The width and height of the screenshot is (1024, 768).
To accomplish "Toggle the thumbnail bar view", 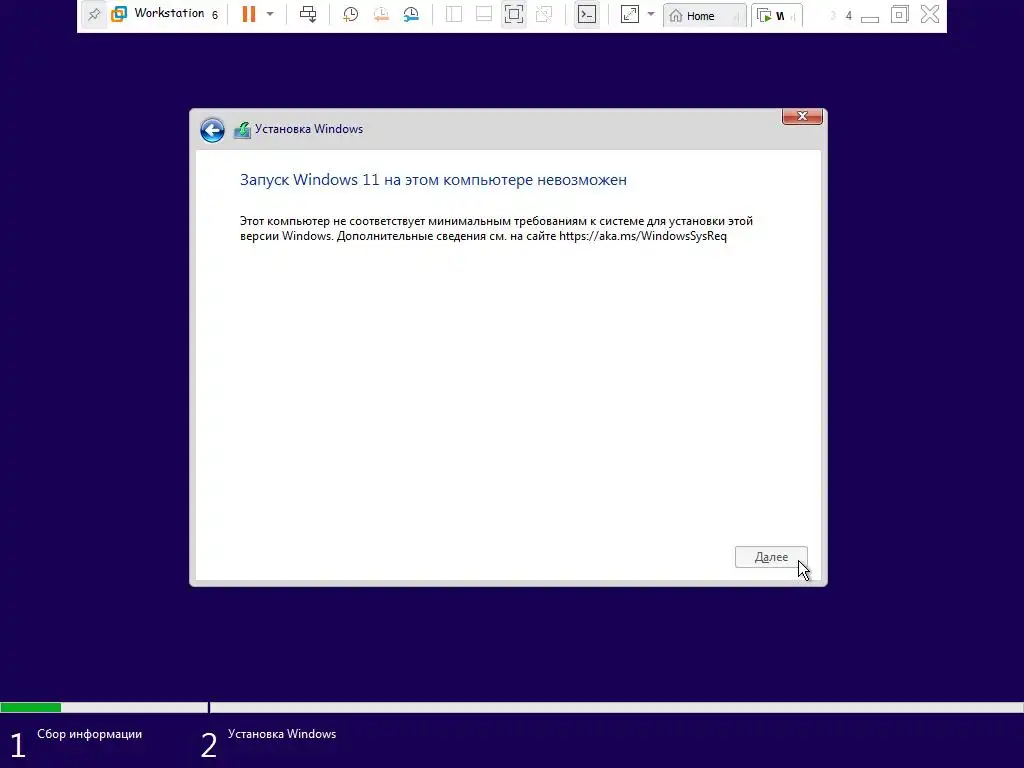I will pos(483,14).
